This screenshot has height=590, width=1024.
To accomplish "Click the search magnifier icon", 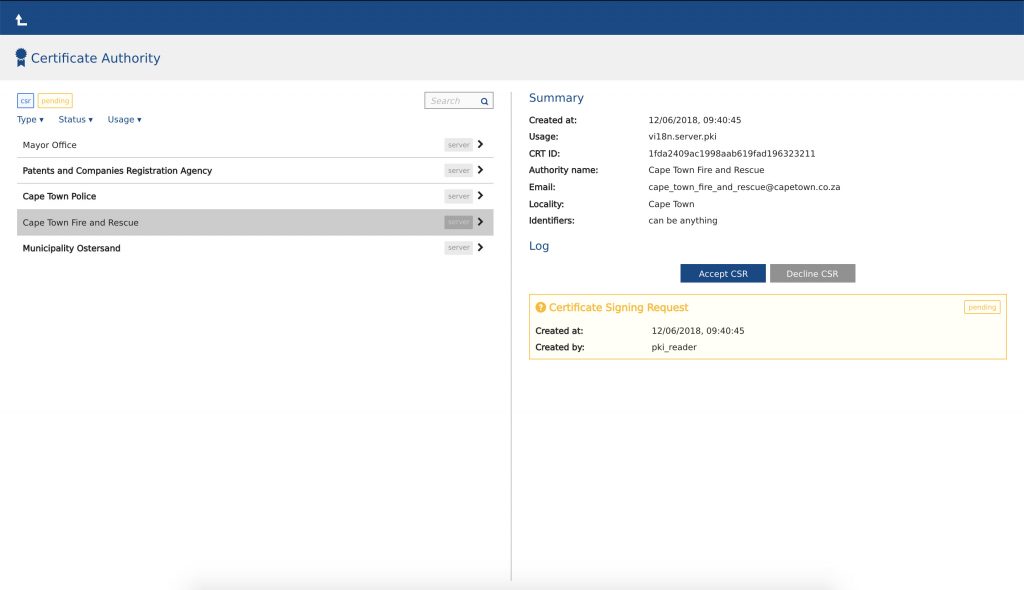I will point(485,101).
